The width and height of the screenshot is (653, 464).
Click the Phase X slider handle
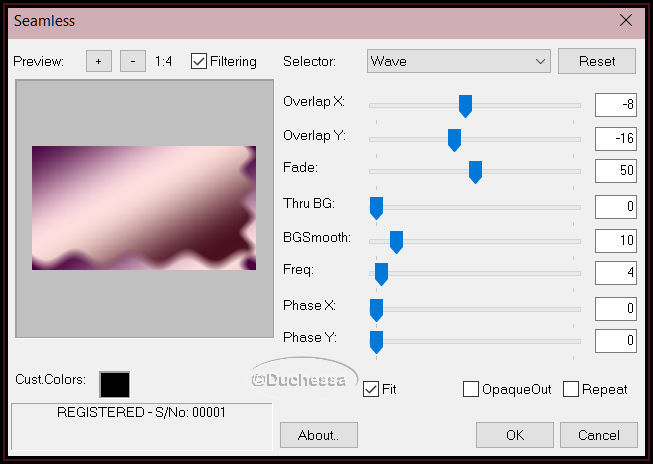(376, 310)
